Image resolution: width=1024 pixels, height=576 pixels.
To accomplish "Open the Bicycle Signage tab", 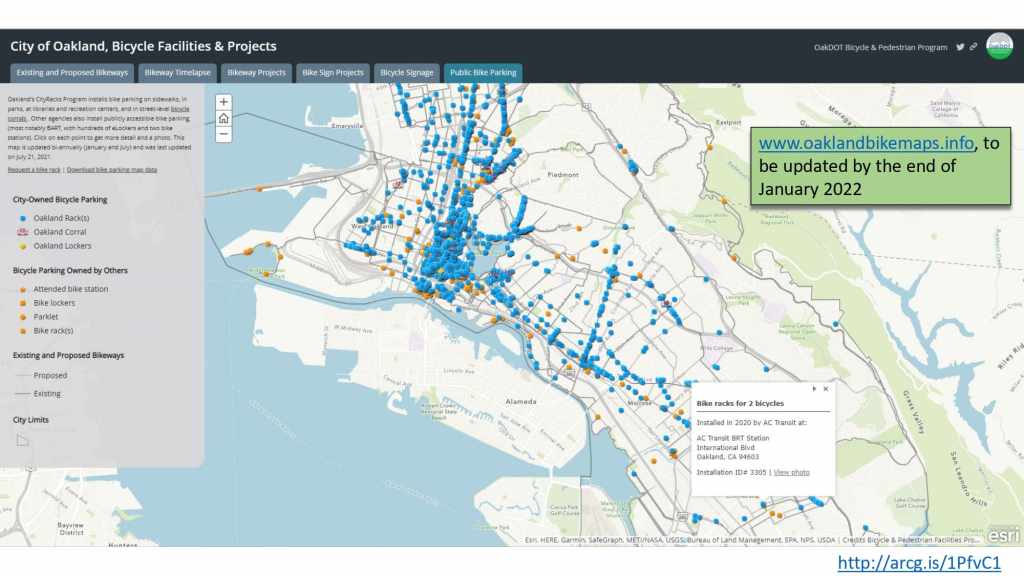I will [x=407, y=73].
